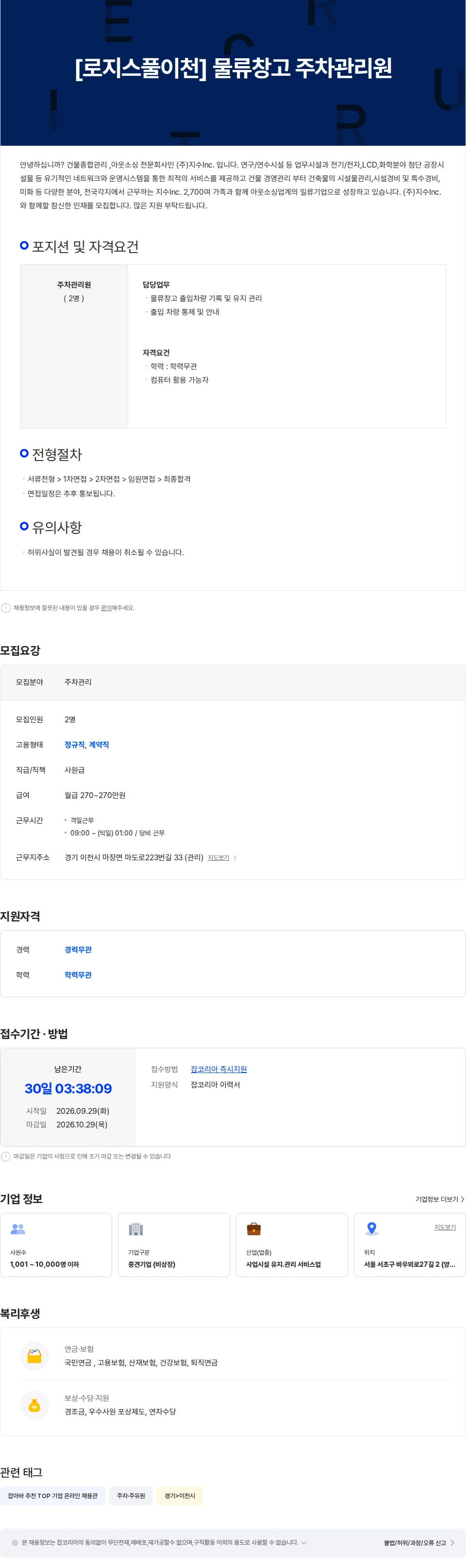This screenshot has height=1568, width=466.
Task: Click the blue bullet icon beside 전형절차
Action: (24, 454)
